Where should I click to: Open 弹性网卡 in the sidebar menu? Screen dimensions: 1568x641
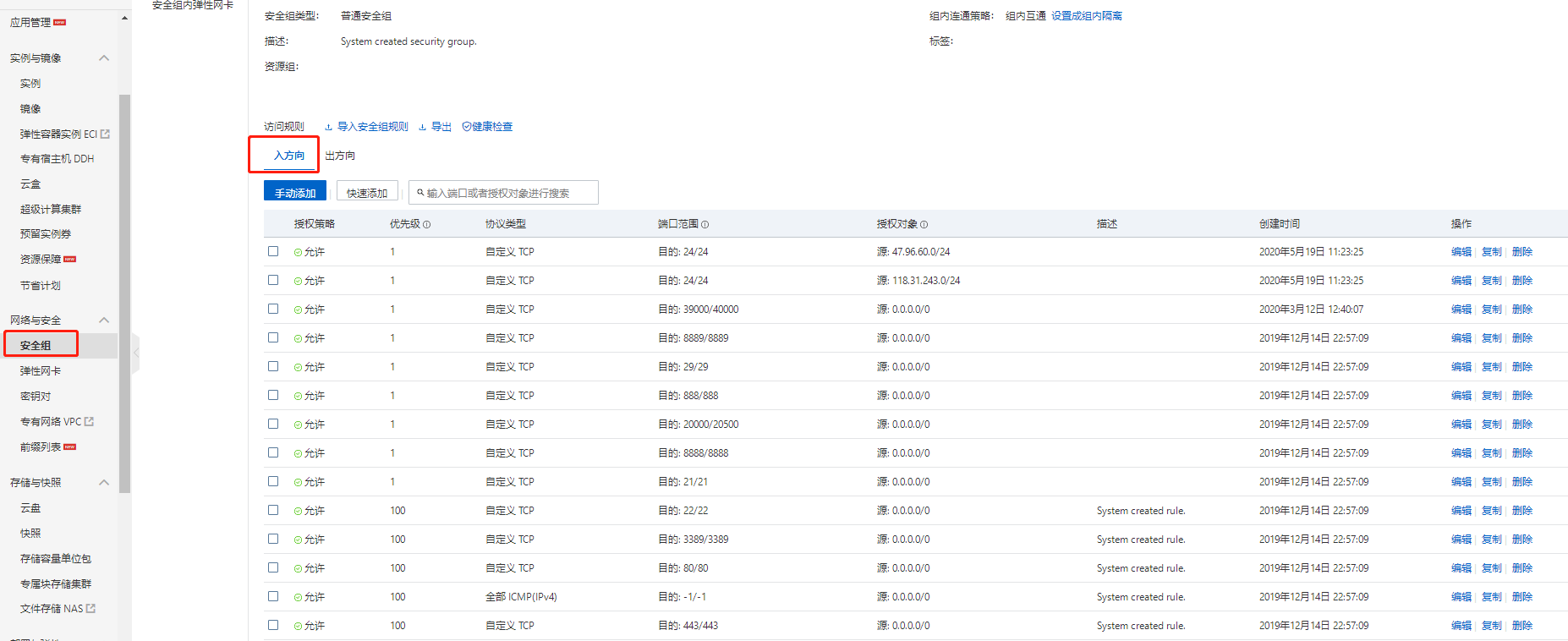[x=41, y=371]
